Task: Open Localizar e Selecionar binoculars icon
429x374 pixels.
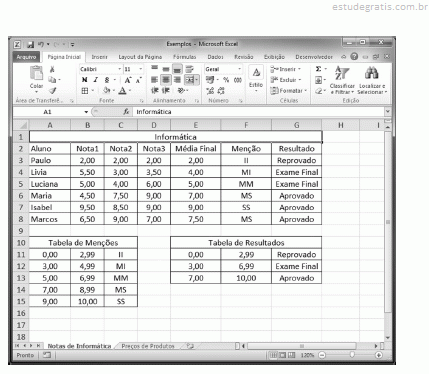Action: pos(371,73)
